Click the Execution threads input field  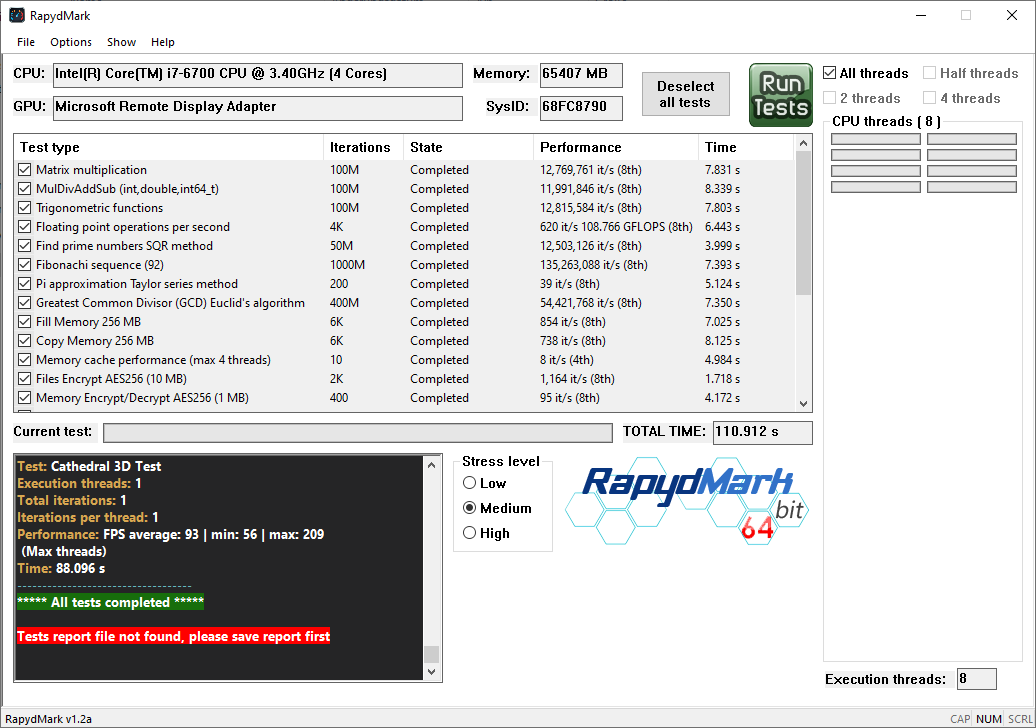coord(976,679)
